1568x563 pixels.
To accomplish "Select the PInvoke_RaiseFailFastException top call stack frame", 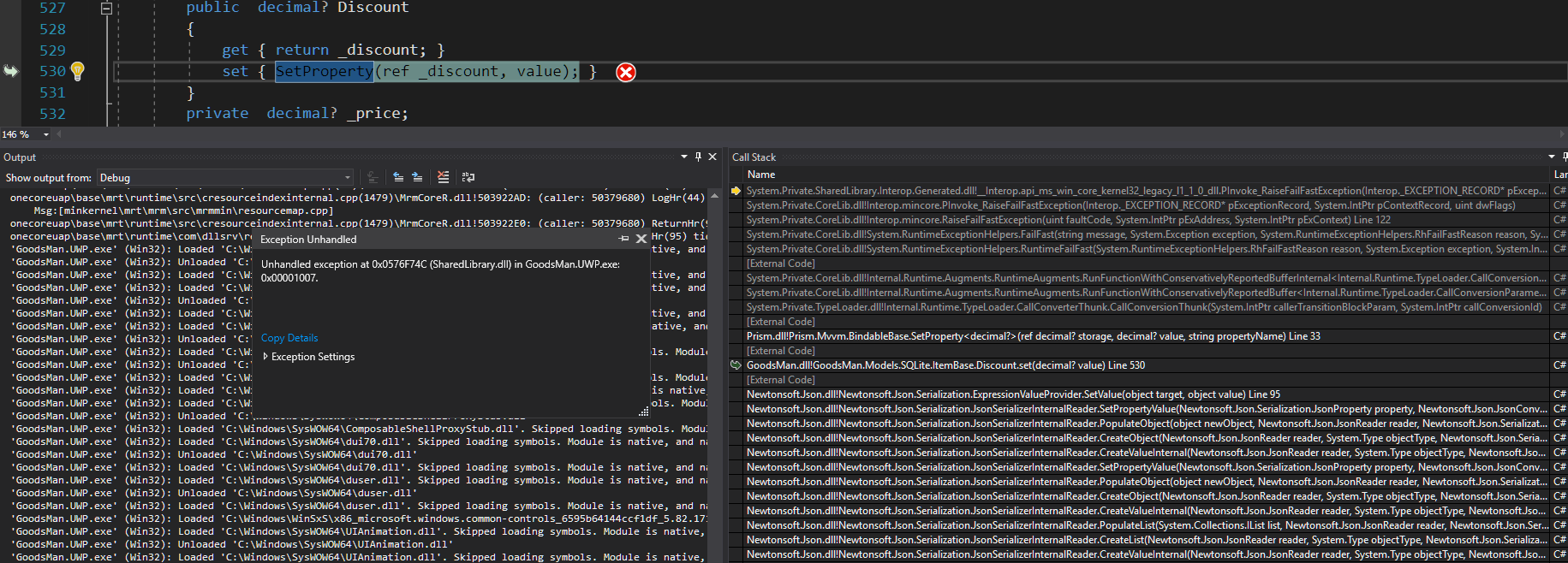I will [x=1147, y=191].
